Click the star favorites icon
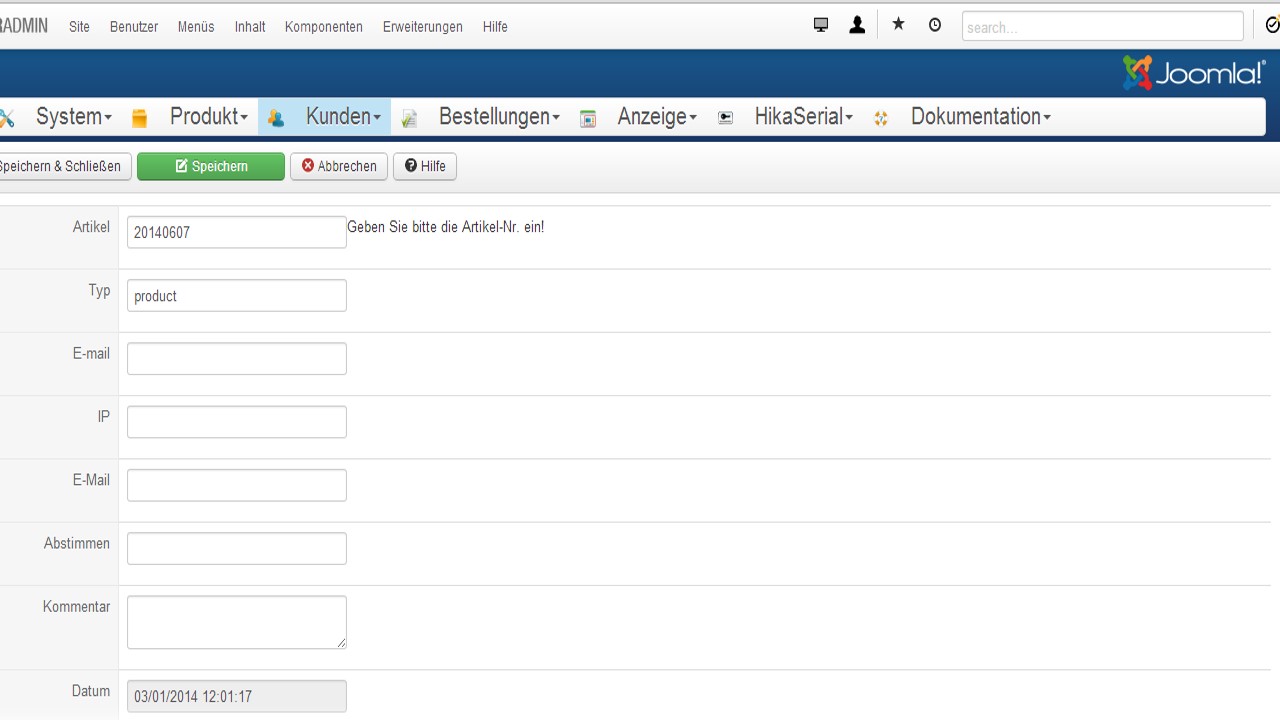This screenshot has height=720, width=1280. pos(898,25)
